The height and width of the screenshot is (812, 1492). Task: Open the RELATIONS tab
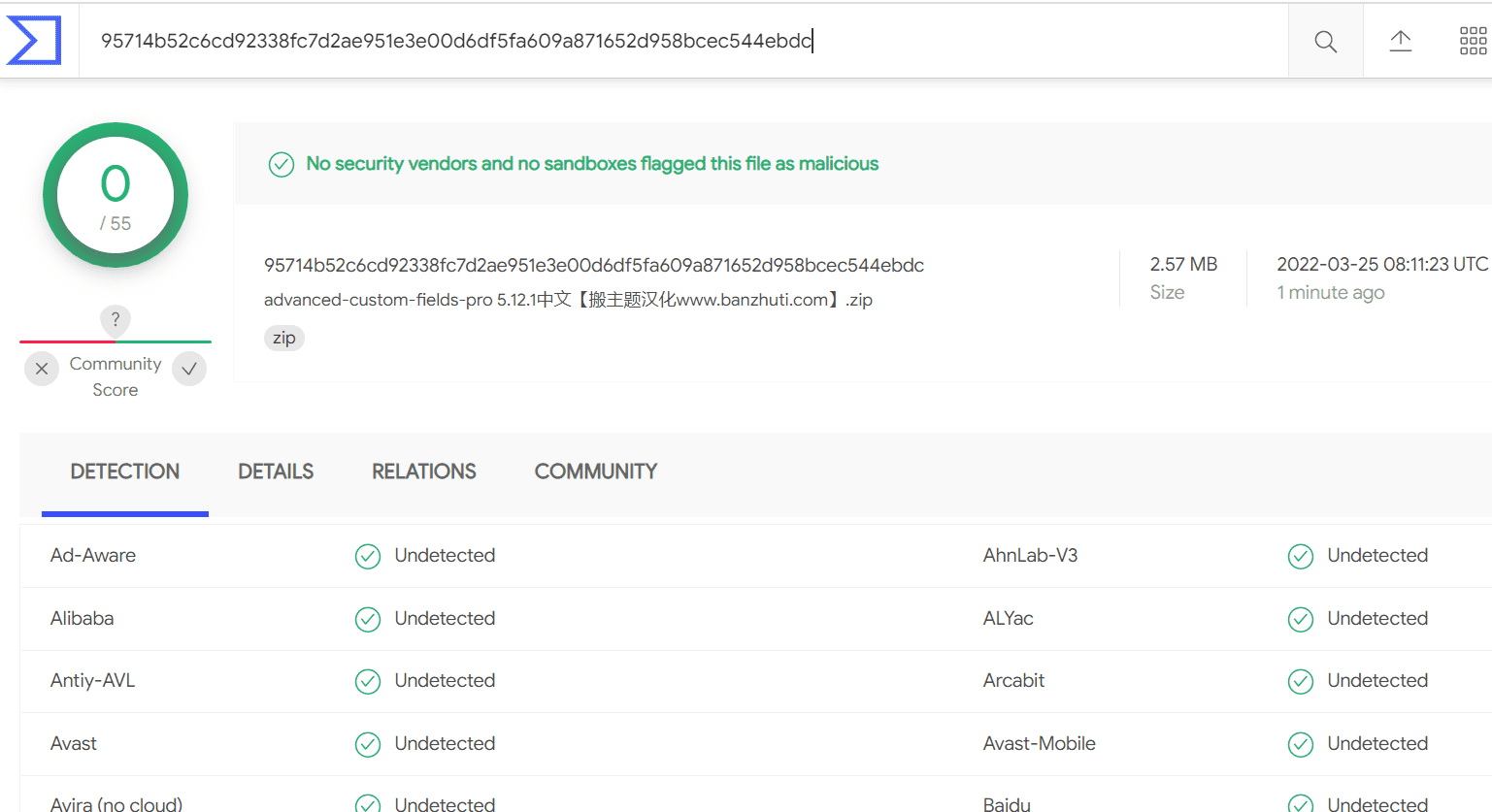point(424,471)
